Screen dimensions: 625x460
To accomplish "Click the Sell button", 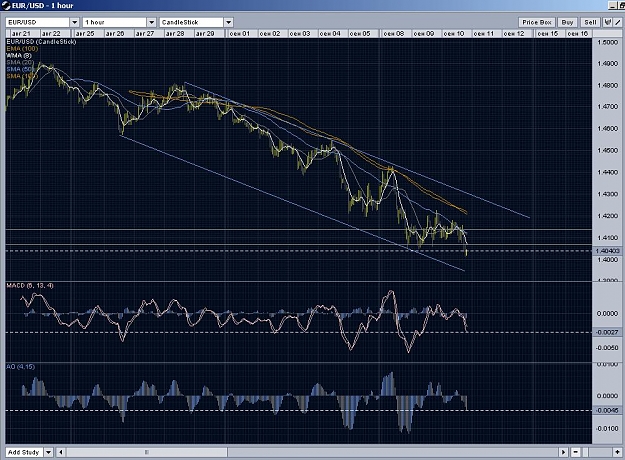I will tap(590, 22).
